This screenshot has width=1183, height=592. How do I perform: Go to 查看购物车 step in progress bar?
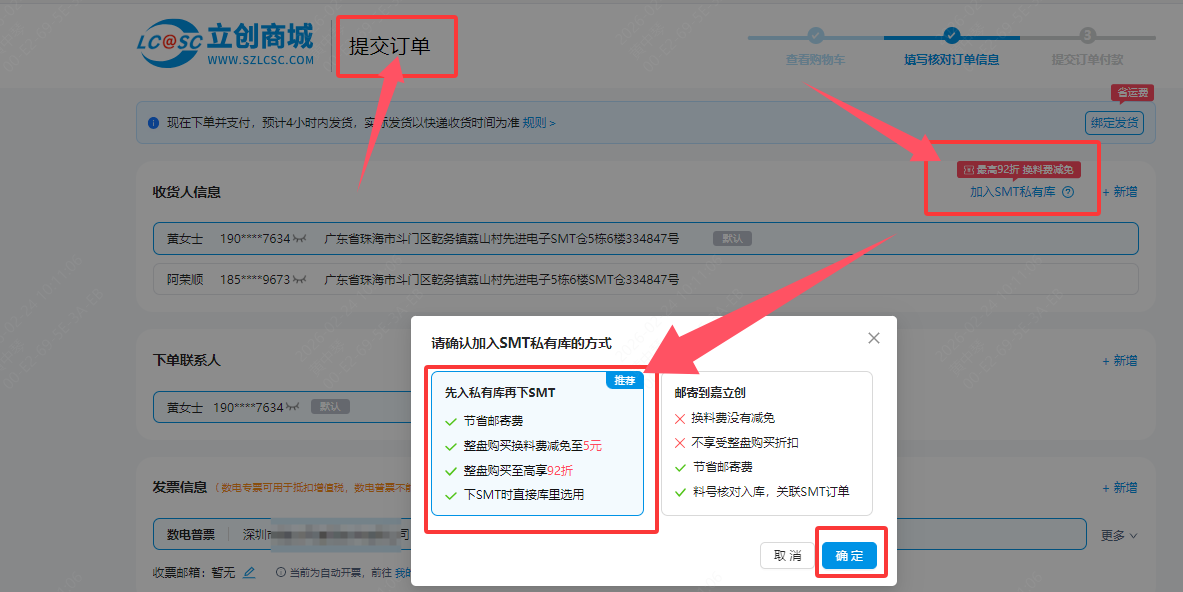[x=815, y=59]
